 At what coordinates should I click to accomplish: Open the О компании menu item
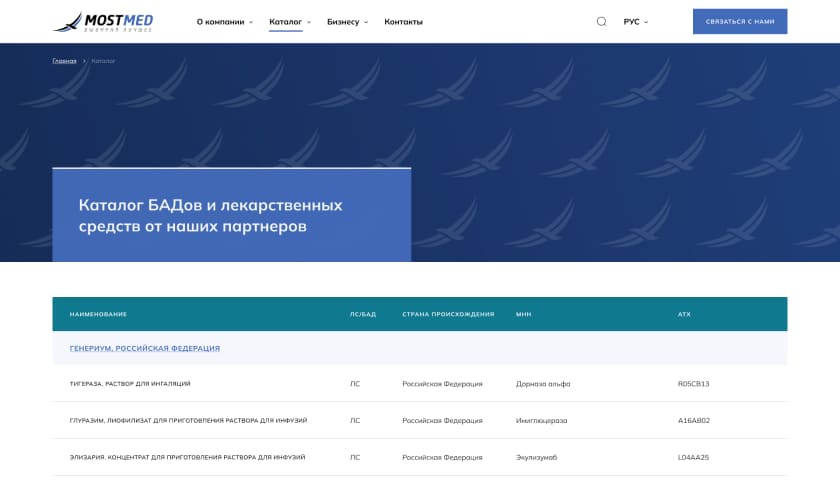pos(220,22)
